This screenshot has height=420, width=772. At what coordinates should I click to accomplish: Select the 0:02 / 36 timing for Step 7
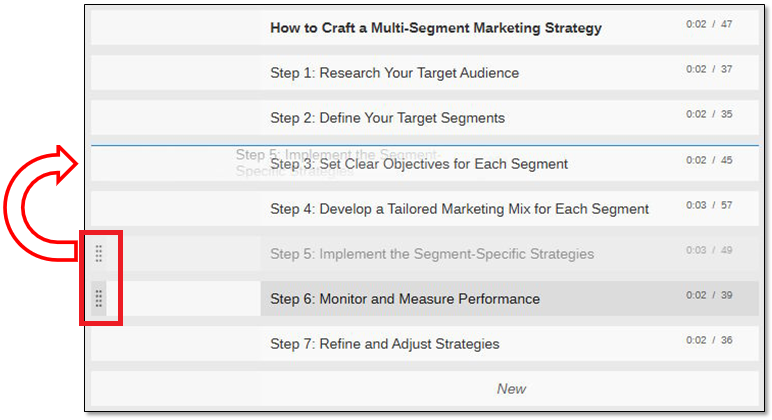[x=709, y=340]
